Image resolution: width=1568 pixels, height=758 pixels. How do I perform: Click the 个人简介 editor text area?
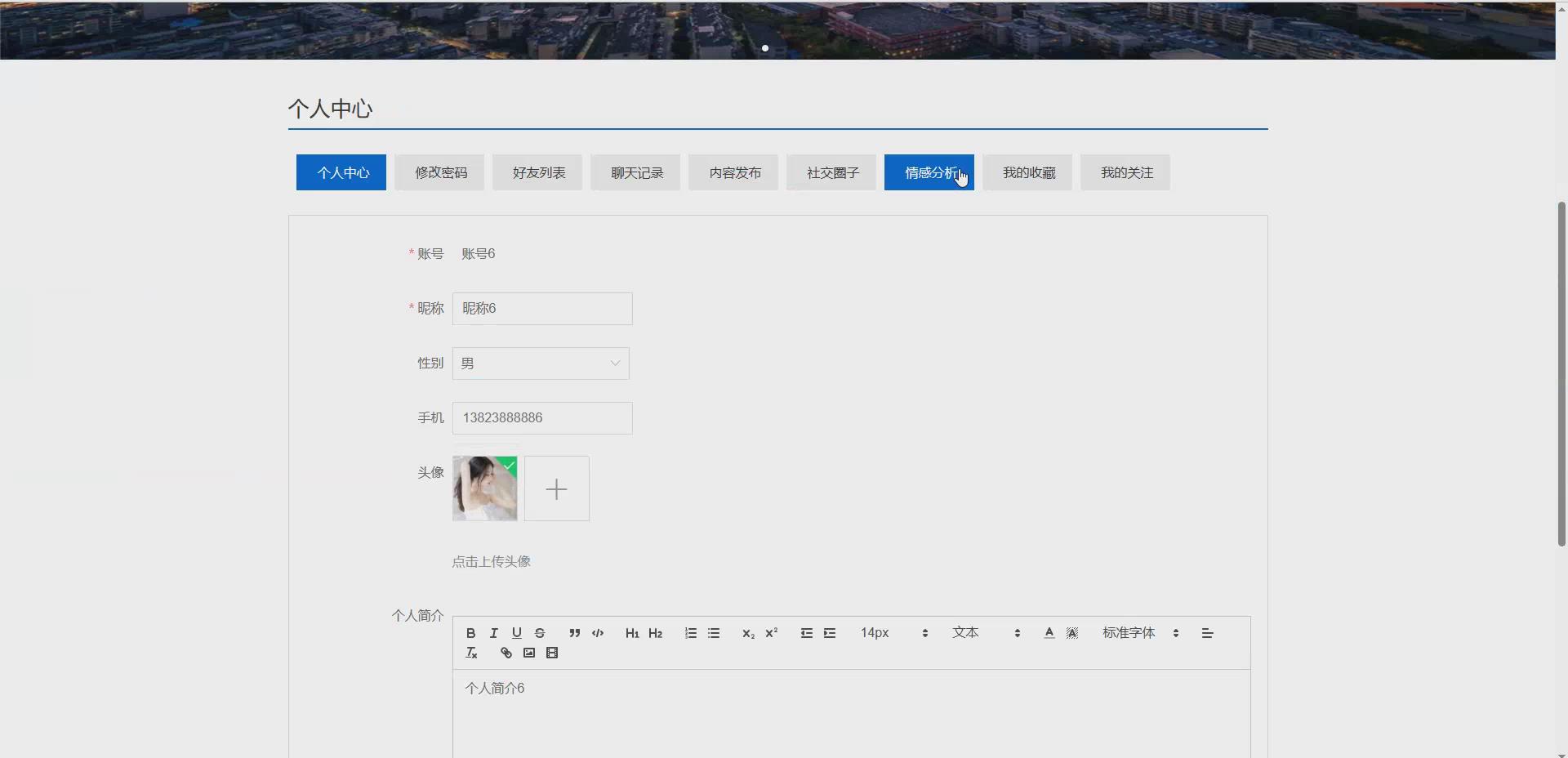point(852,714)
